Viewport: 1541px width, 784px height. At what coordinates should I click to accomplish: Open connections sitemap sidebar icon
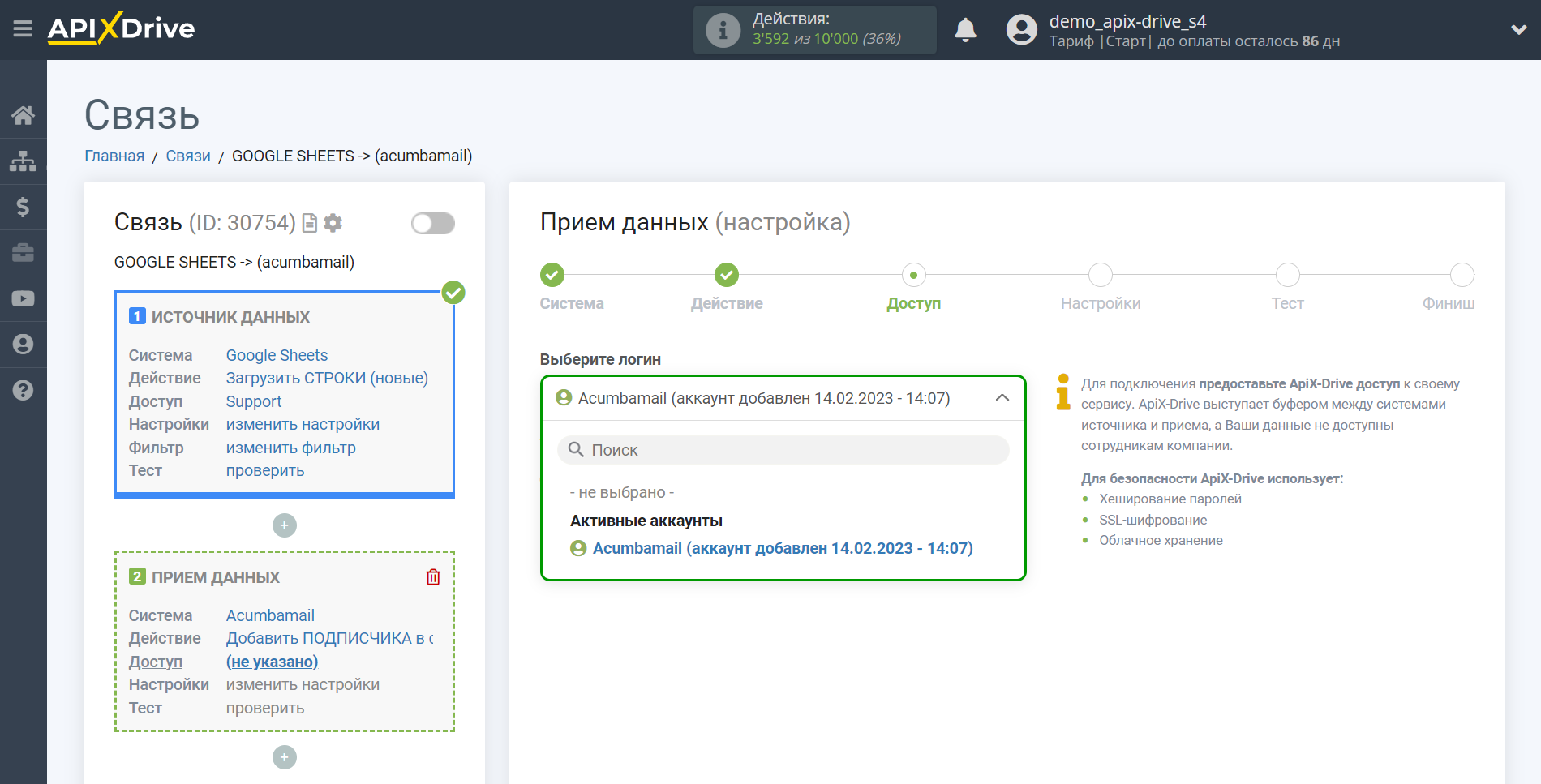[23, 161]
